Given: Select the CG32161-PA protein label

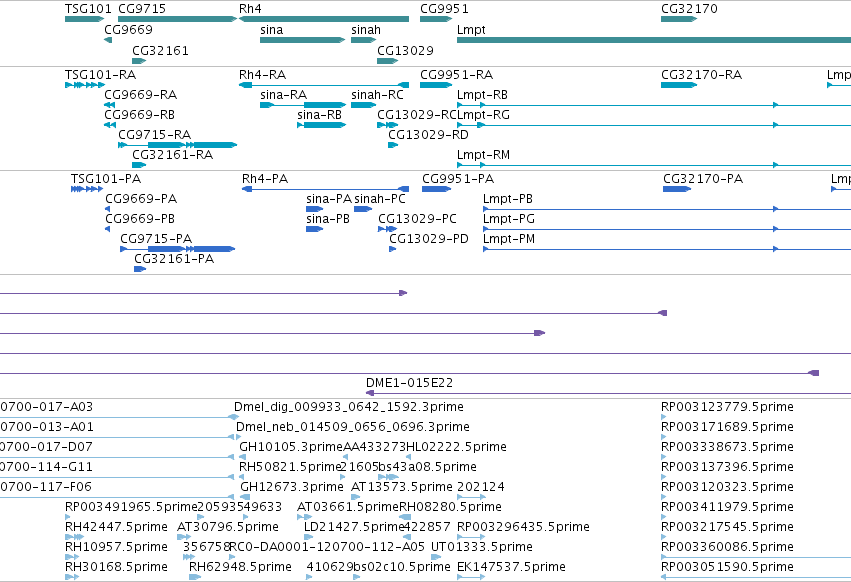Looking at the screenshot, I should (174, 260).
